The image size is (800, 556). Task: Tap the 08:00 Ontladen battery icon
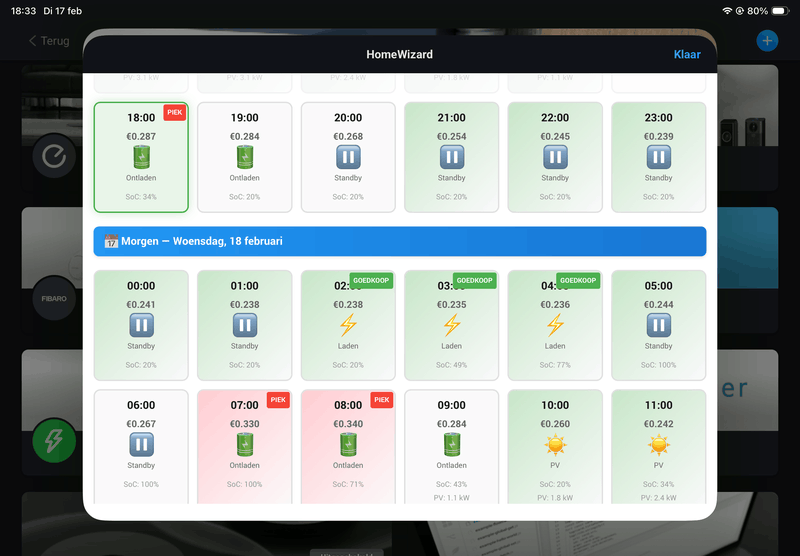(348, 444)
